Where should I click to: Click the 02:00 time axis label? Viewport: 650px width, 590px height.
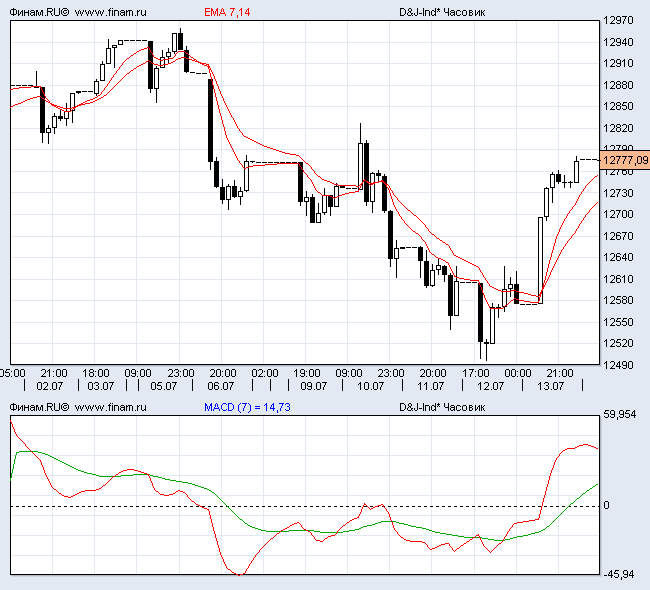coord(265,373)
